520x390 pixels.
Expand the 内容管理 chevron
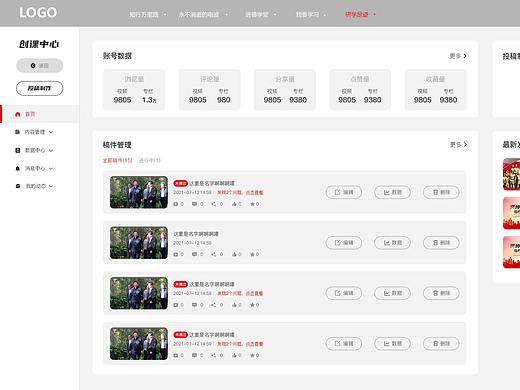(51, 132)
